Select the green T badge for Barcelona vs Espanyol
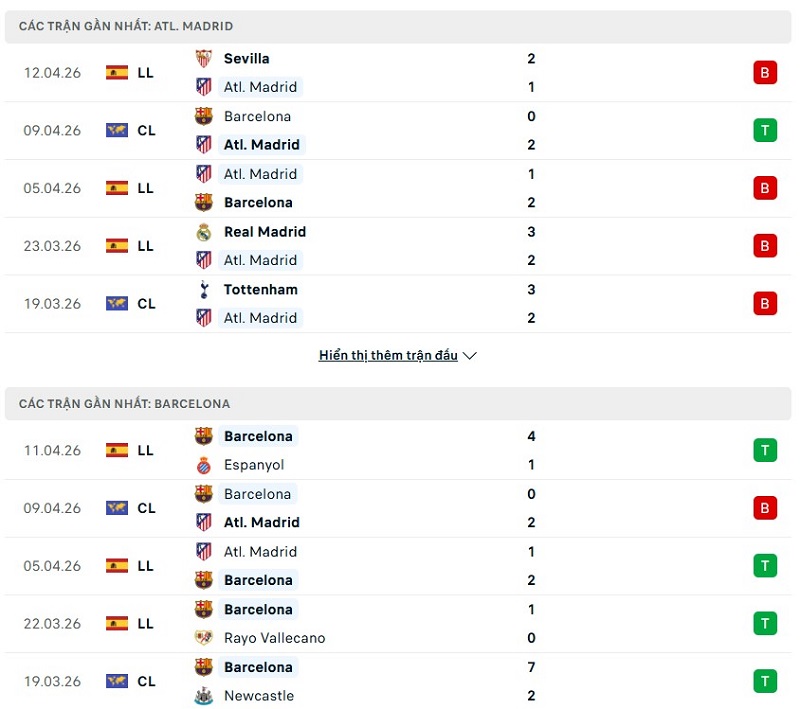The width and height of the screenshot is (800, 709). point(765,450)
